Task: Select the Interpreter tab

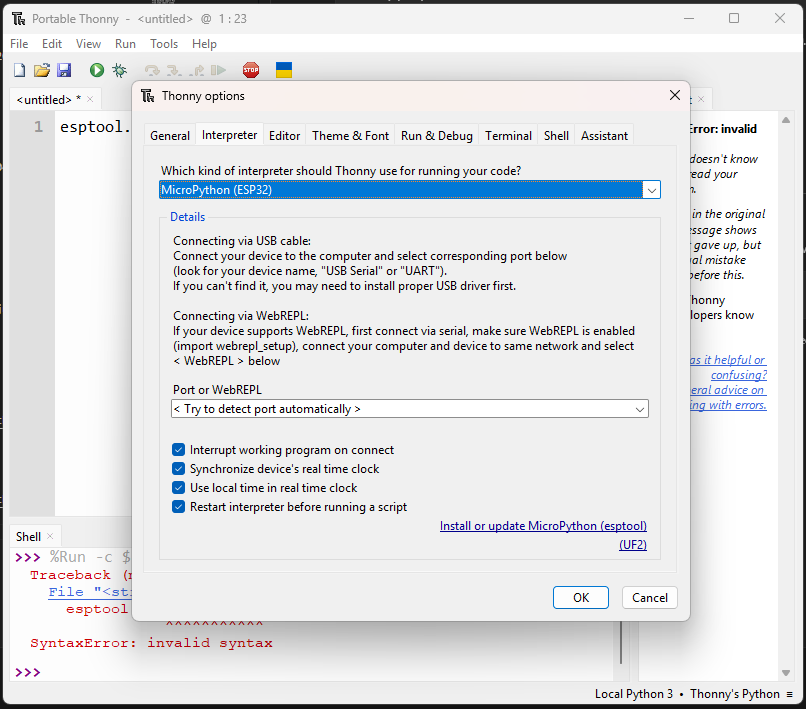Action: tap(229, 135)
